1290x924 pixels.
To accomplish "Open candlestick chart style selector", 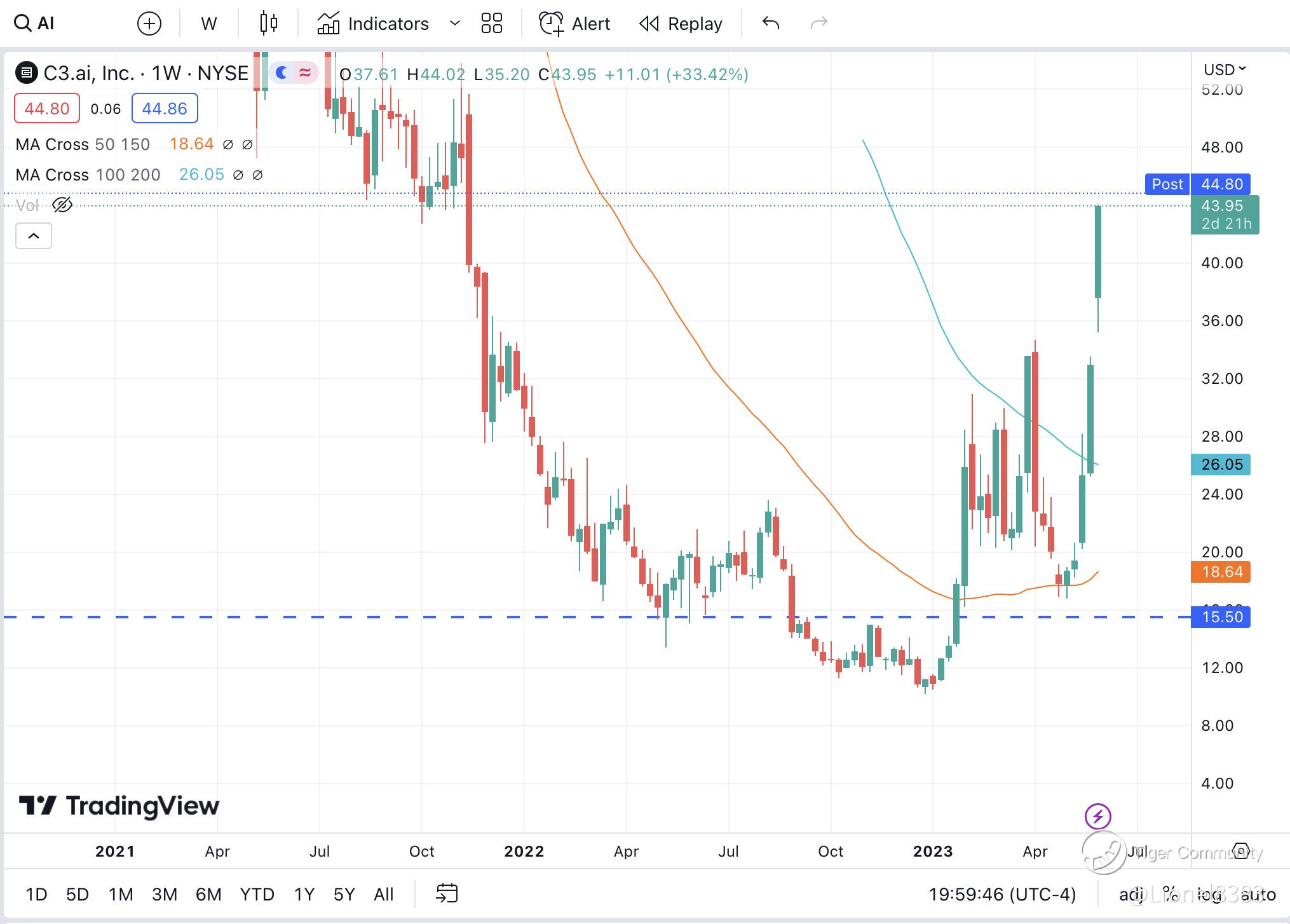I will pyautogui.click(x=268, y=24).
